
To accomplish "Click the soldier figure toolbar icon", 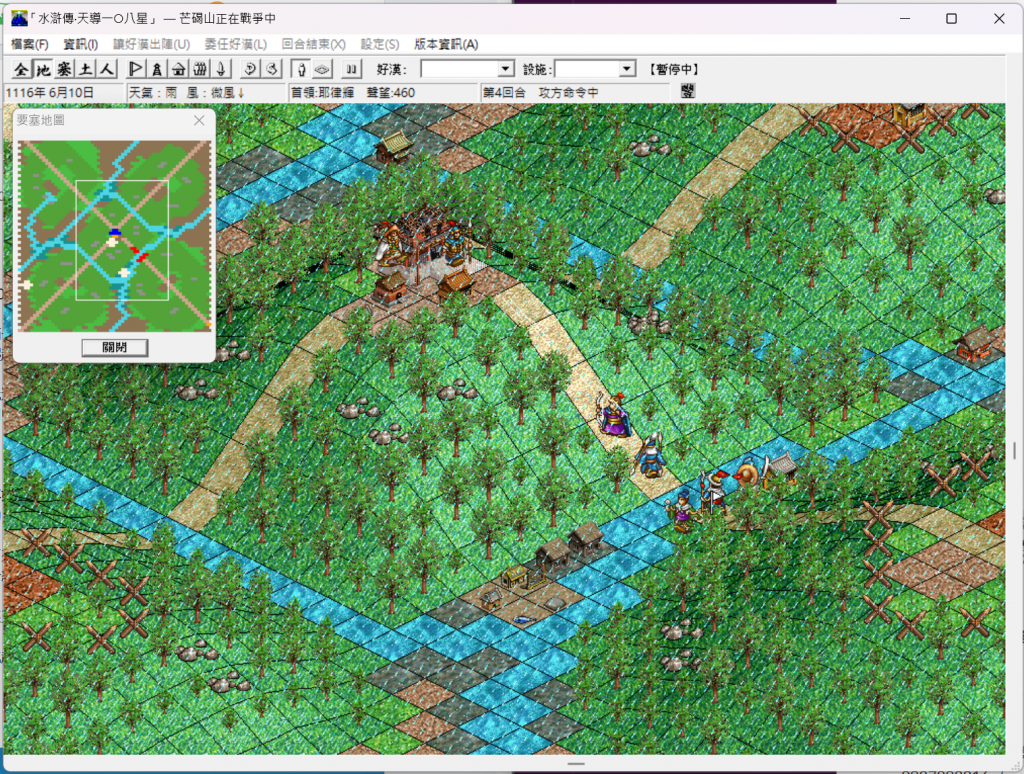I will tap(157, 69).
